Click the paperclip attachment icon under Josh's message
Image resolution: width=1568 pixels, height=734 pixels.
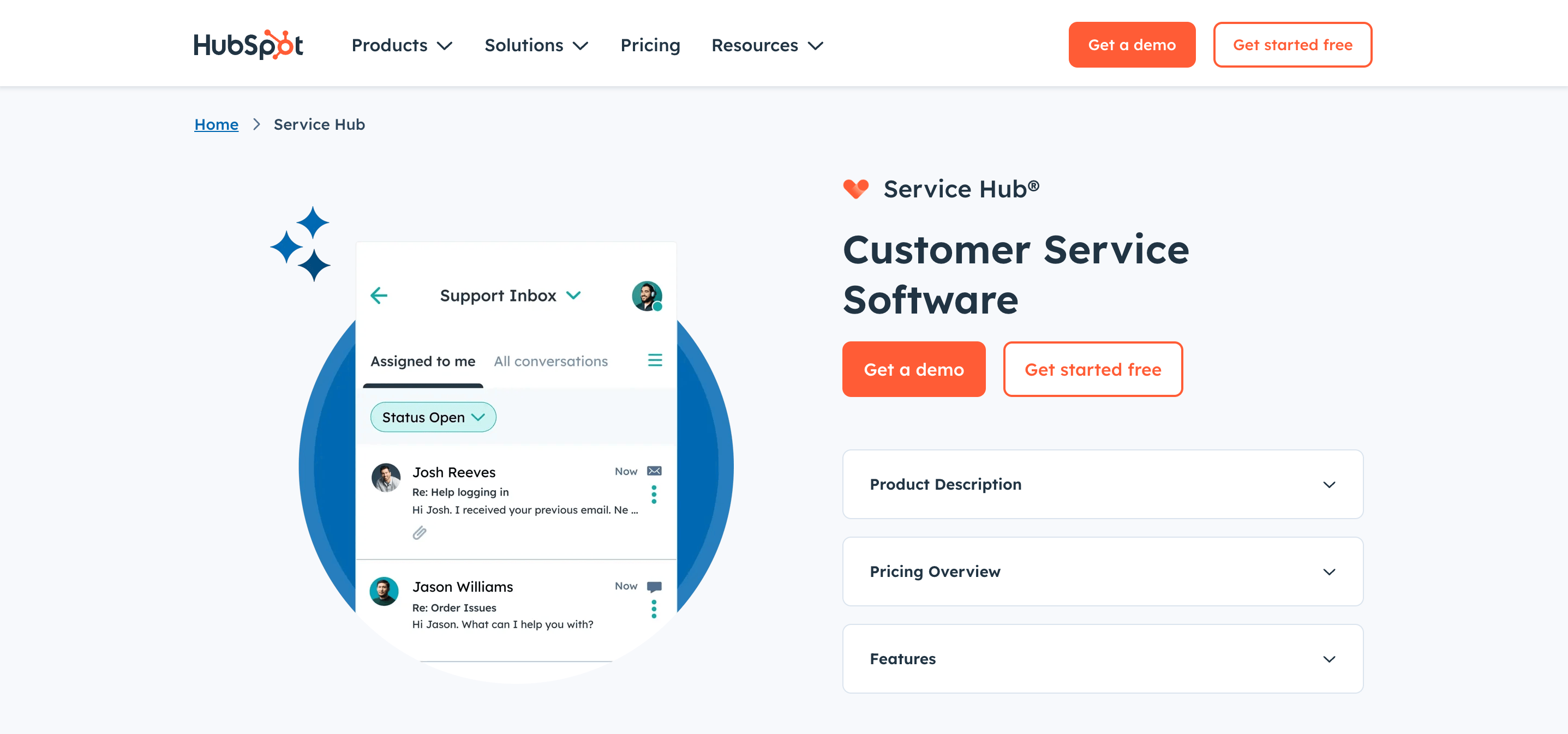point(420,534)
